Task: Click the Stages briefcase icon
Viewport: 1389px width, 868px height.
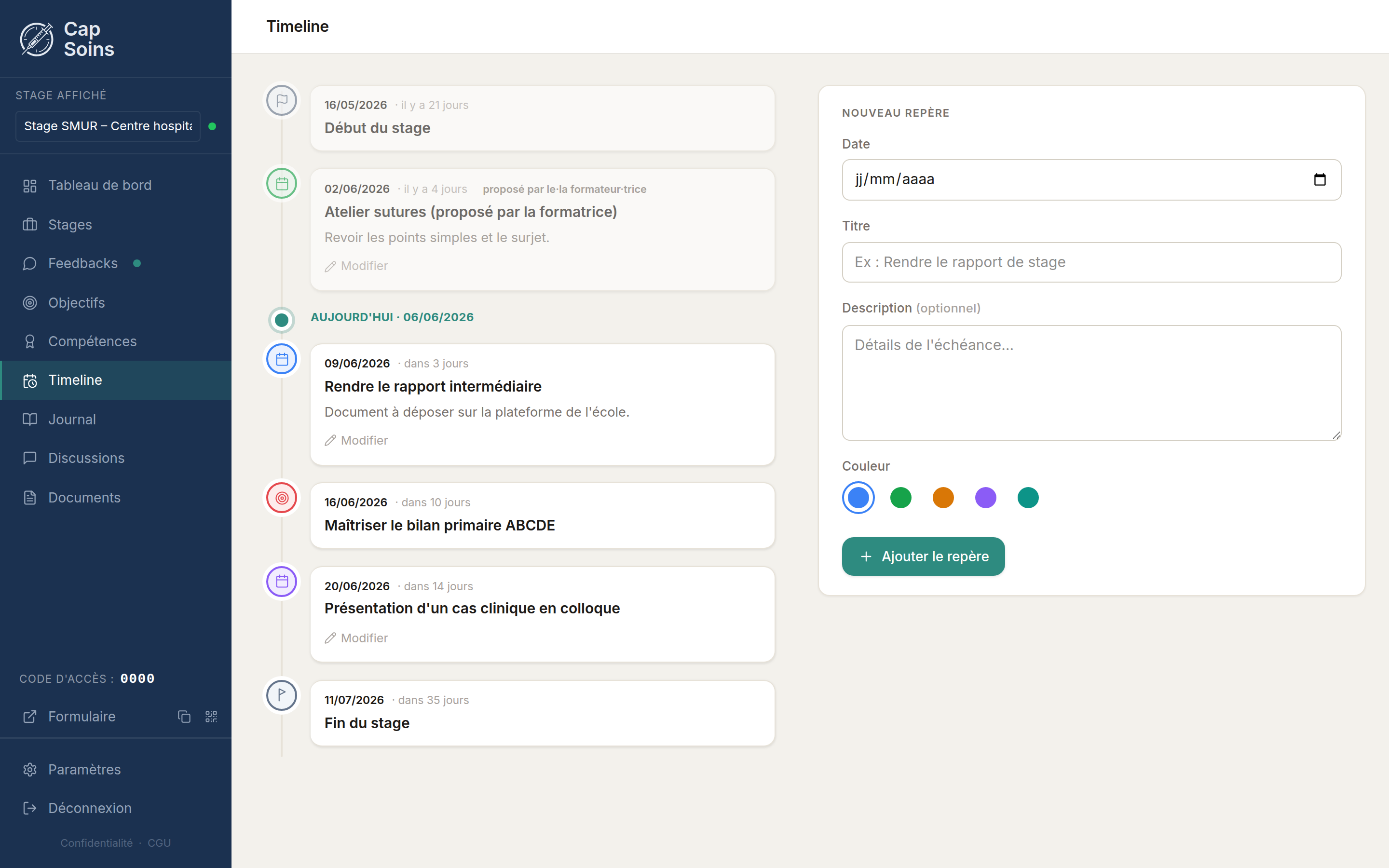Action: pos(30,224)
